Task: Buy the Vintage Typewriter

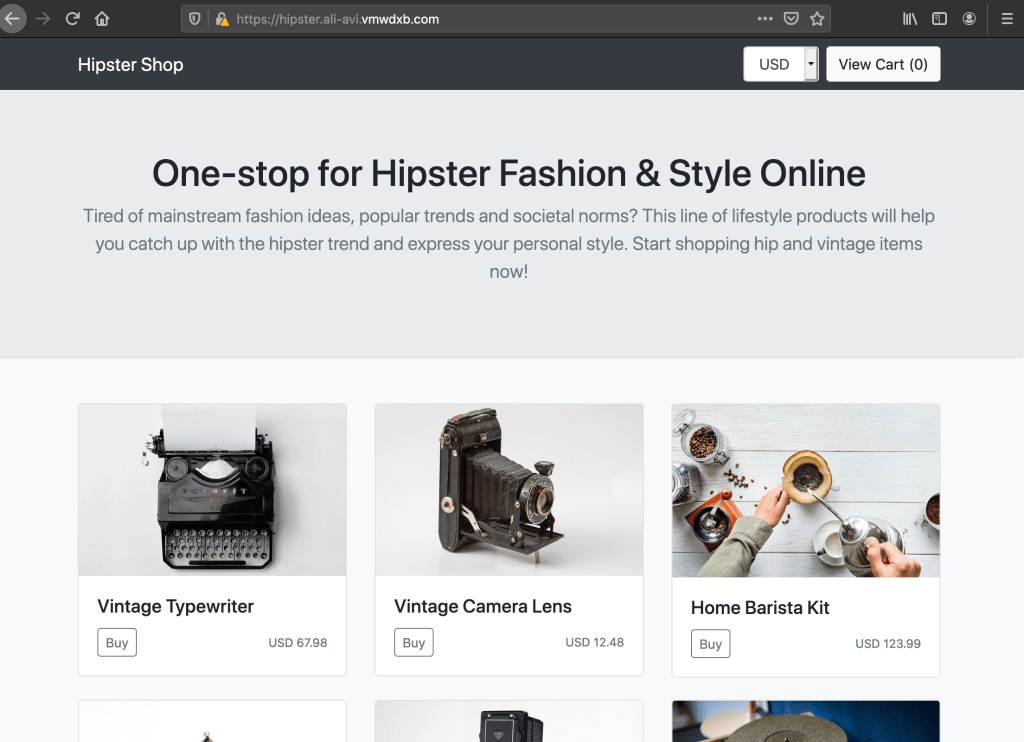Action: (117, 643)
